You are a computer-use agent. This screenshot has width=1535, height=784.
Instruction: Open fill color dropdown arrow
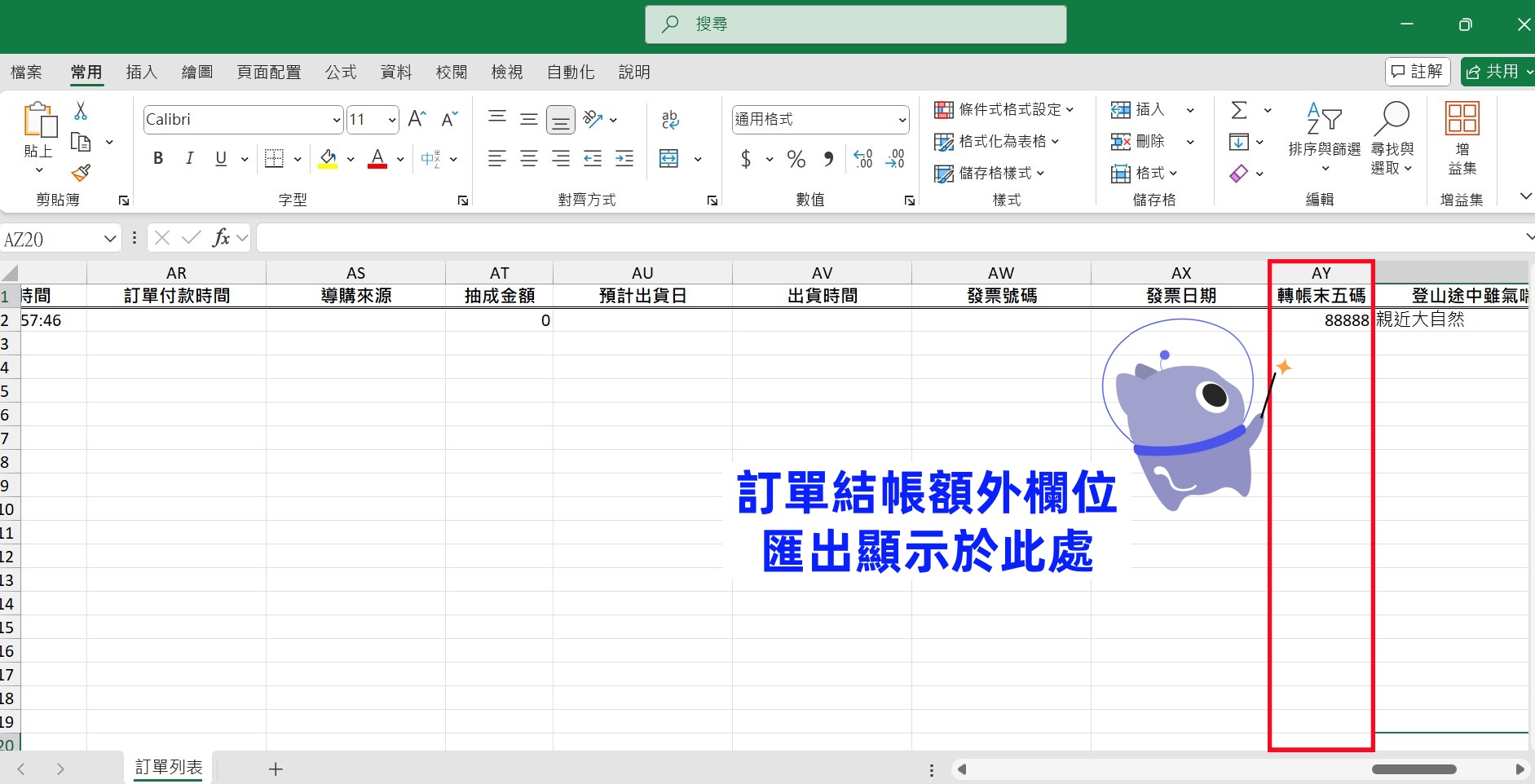click(x=351, y=159)
